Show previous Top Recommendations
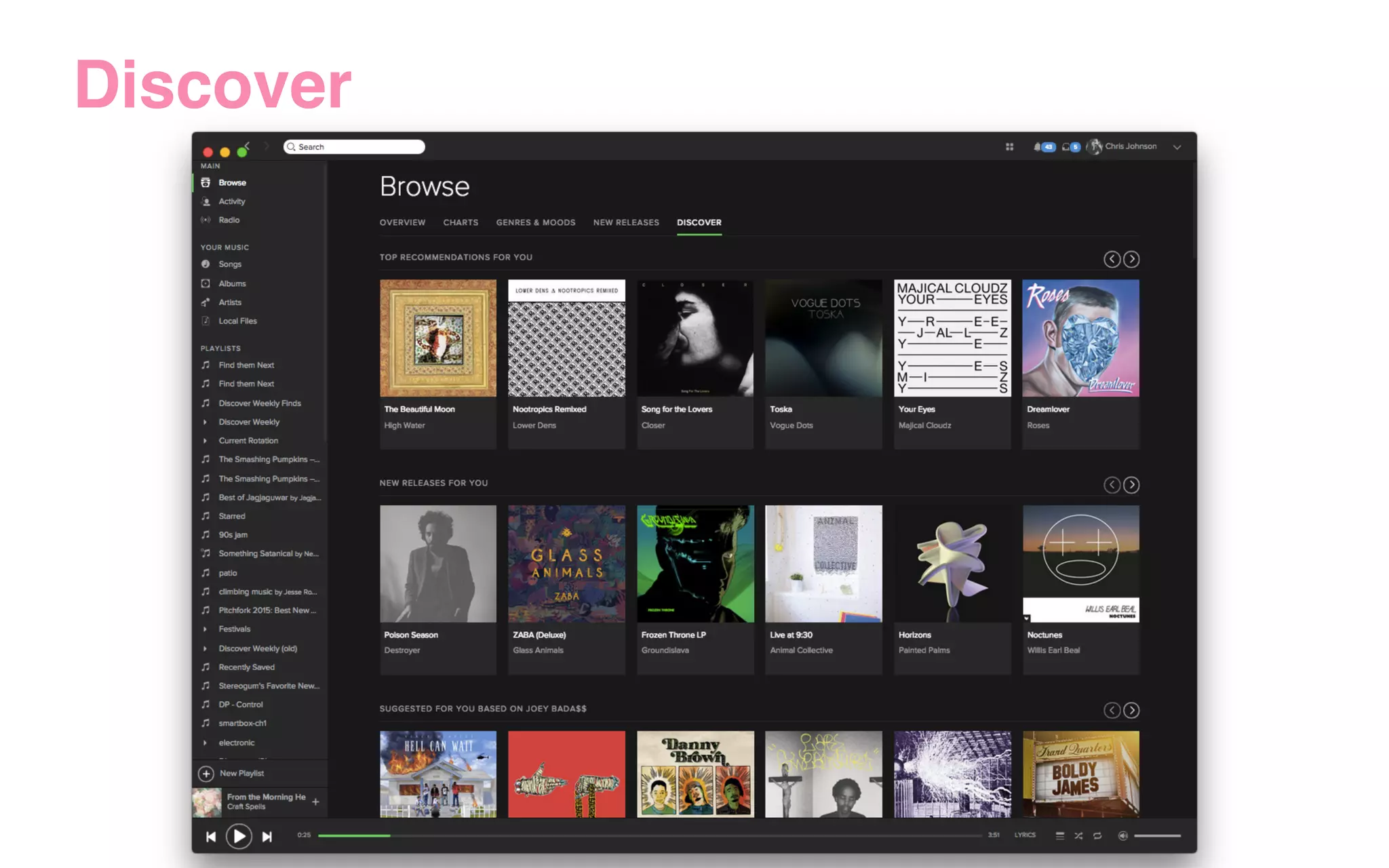The width and height of the screenshot is (1389, 868). tap(1112, 259)
